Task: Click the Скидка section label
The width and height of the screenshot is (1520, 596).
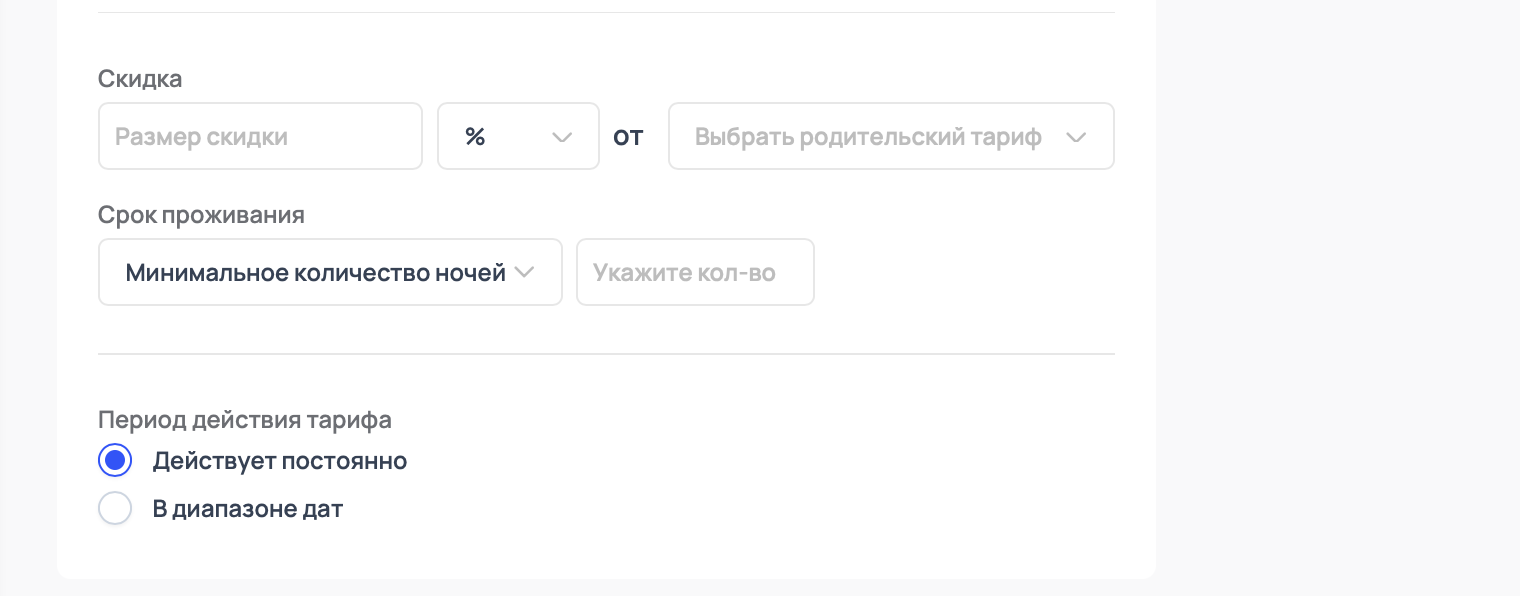Action: pos(140,79)
